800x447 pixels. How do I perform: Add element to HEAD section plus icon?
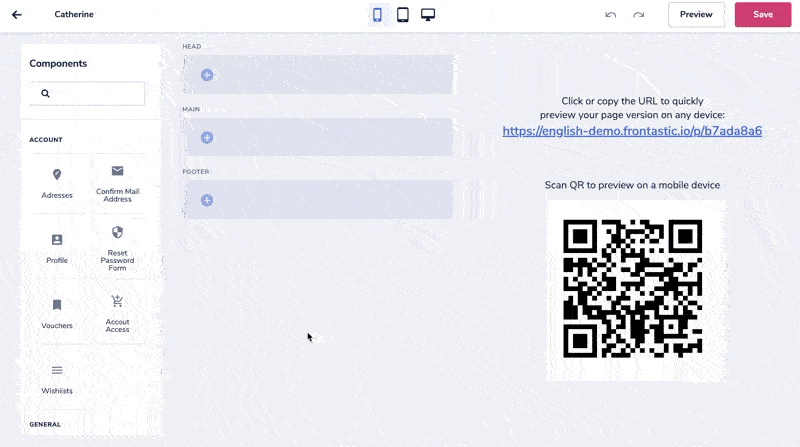[x=207, y=75]
